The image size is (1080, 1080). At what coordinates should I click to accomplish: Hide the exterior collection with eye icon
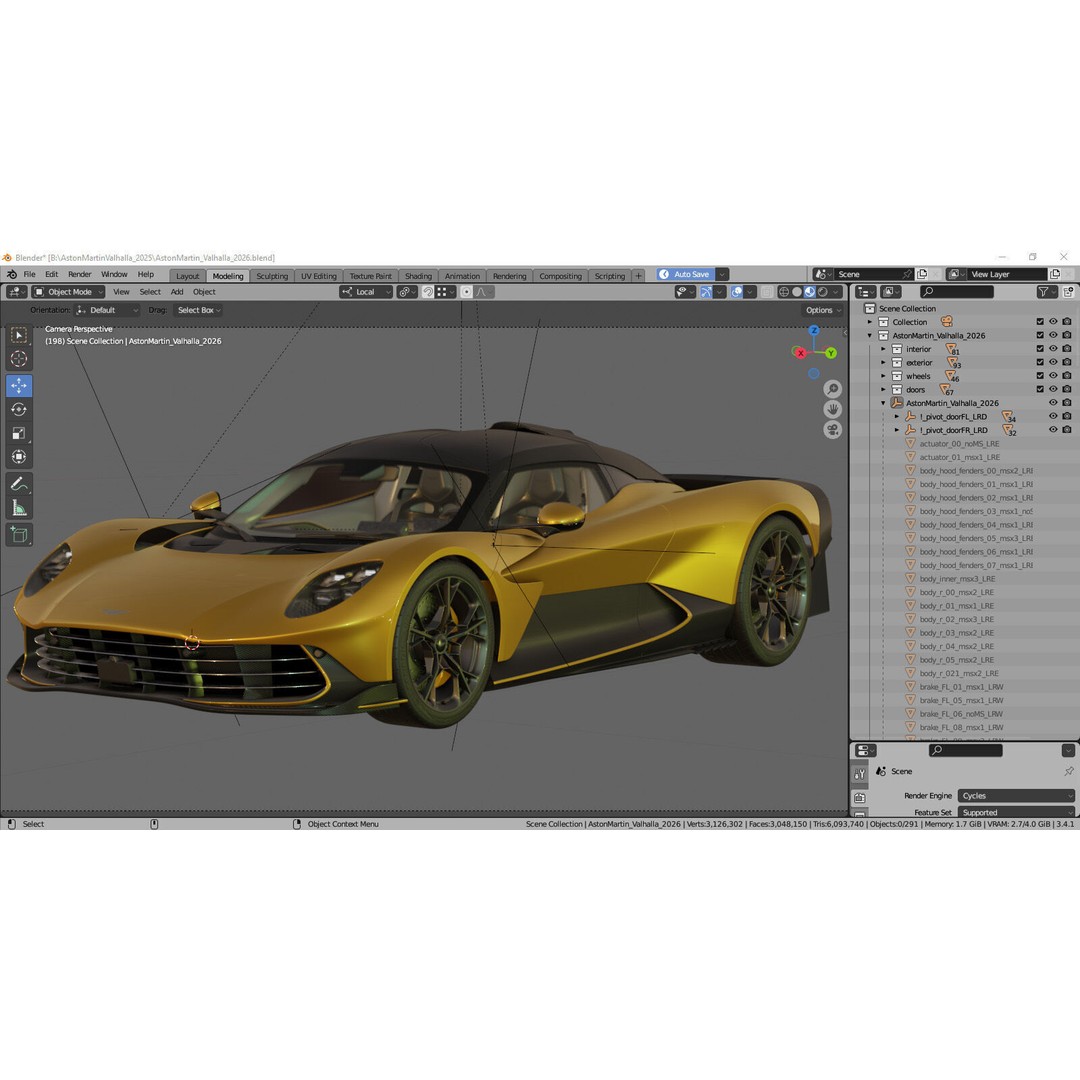point(1053,362)
